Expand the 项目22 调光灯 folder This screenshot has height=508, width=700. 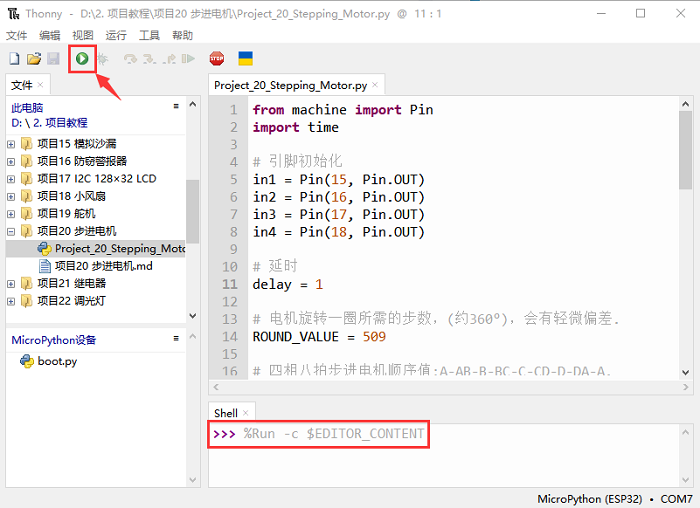pos(11,301)
